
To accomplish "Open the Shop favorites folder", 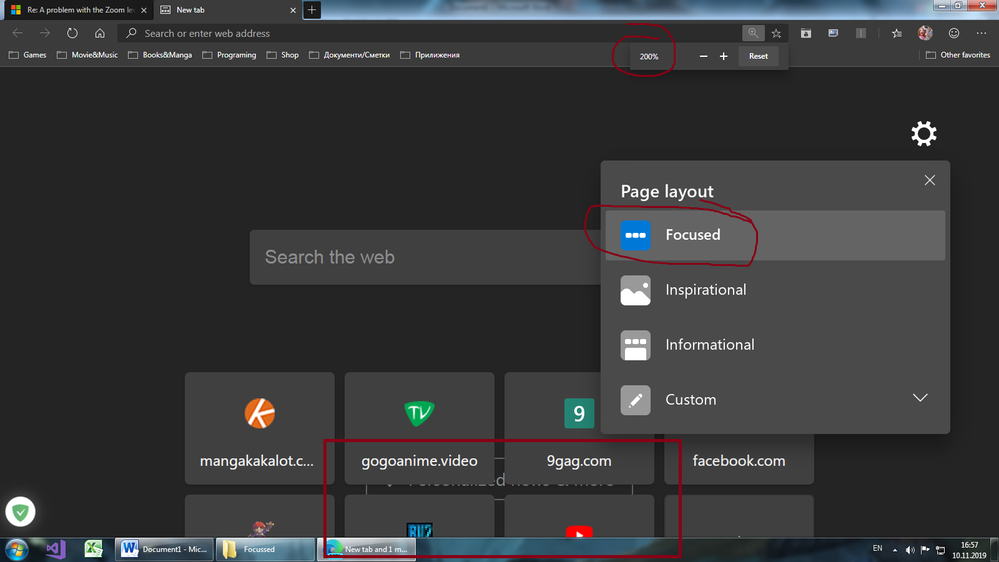I will (283, 55).
